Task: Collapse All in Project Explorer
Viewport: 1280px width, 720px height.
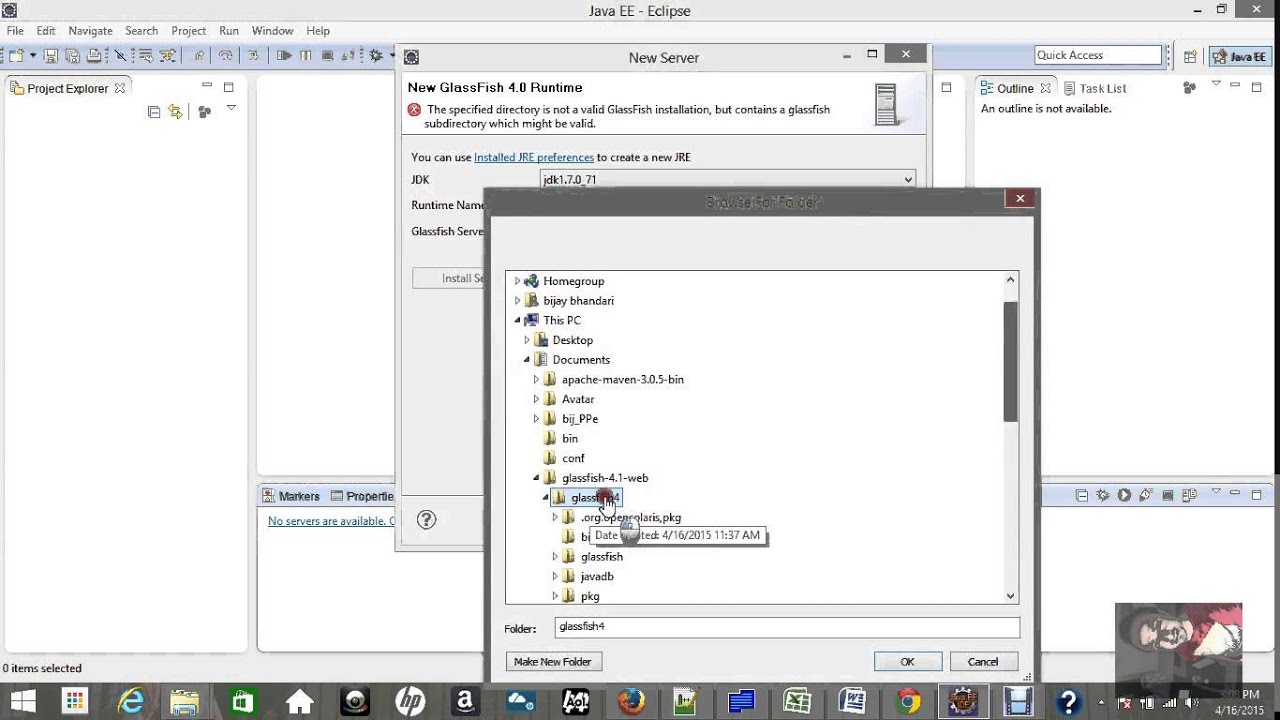Action: 154,112
